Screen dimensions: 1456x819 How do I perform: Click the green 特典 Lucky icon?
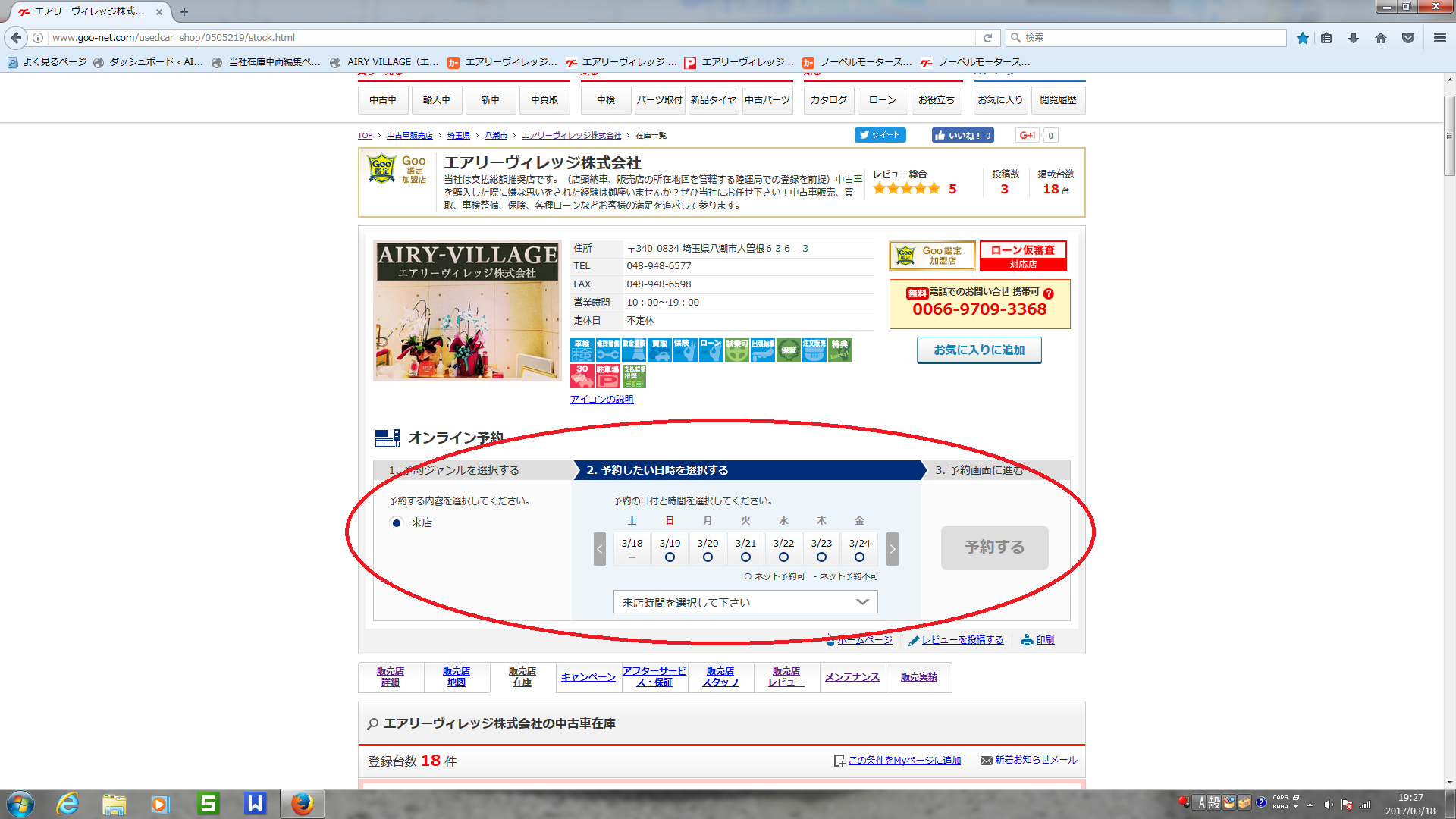click(840, 350)
